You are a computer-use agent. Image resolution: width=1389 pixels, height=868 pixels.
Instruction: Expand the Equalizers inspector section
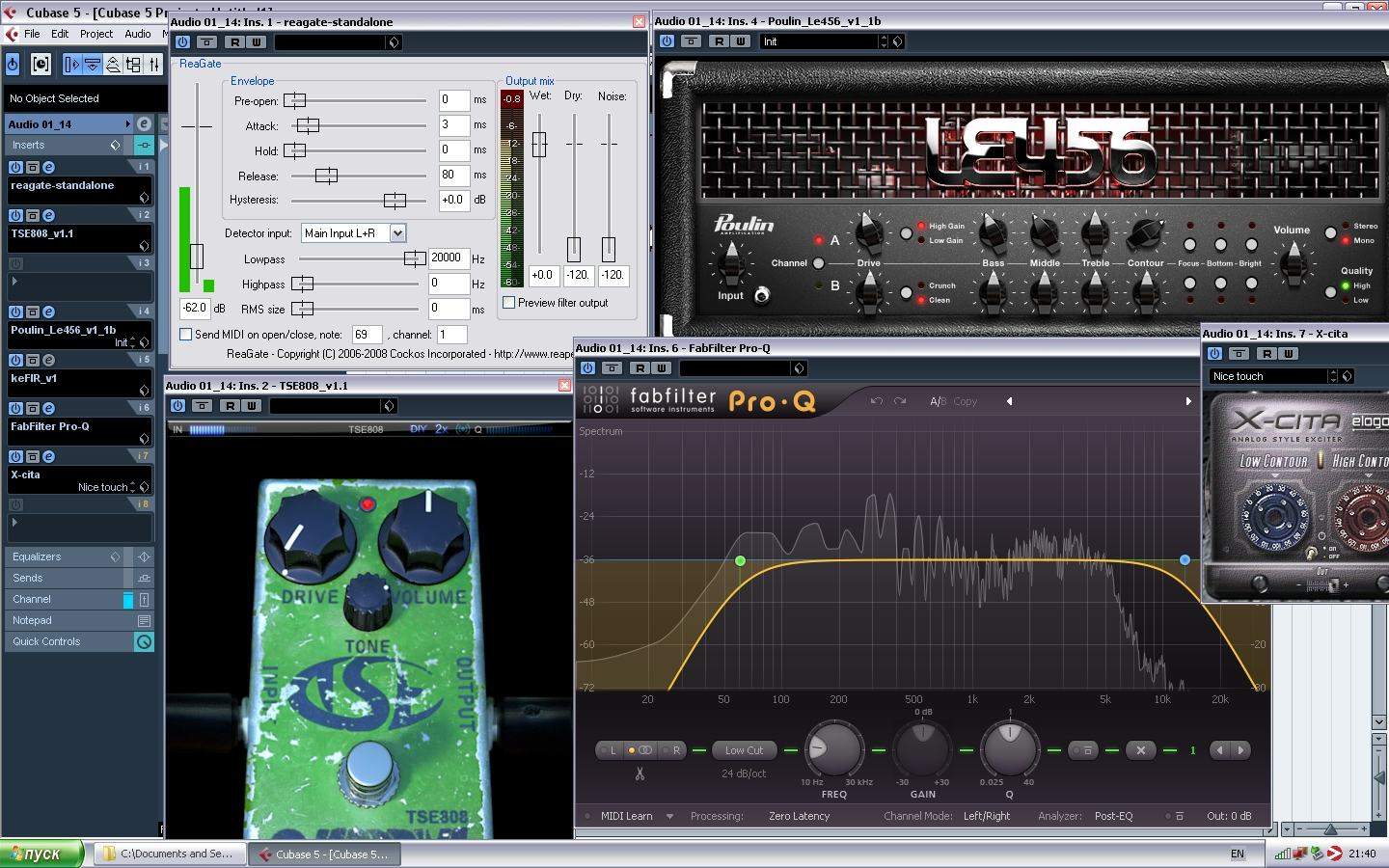[37, 556]
